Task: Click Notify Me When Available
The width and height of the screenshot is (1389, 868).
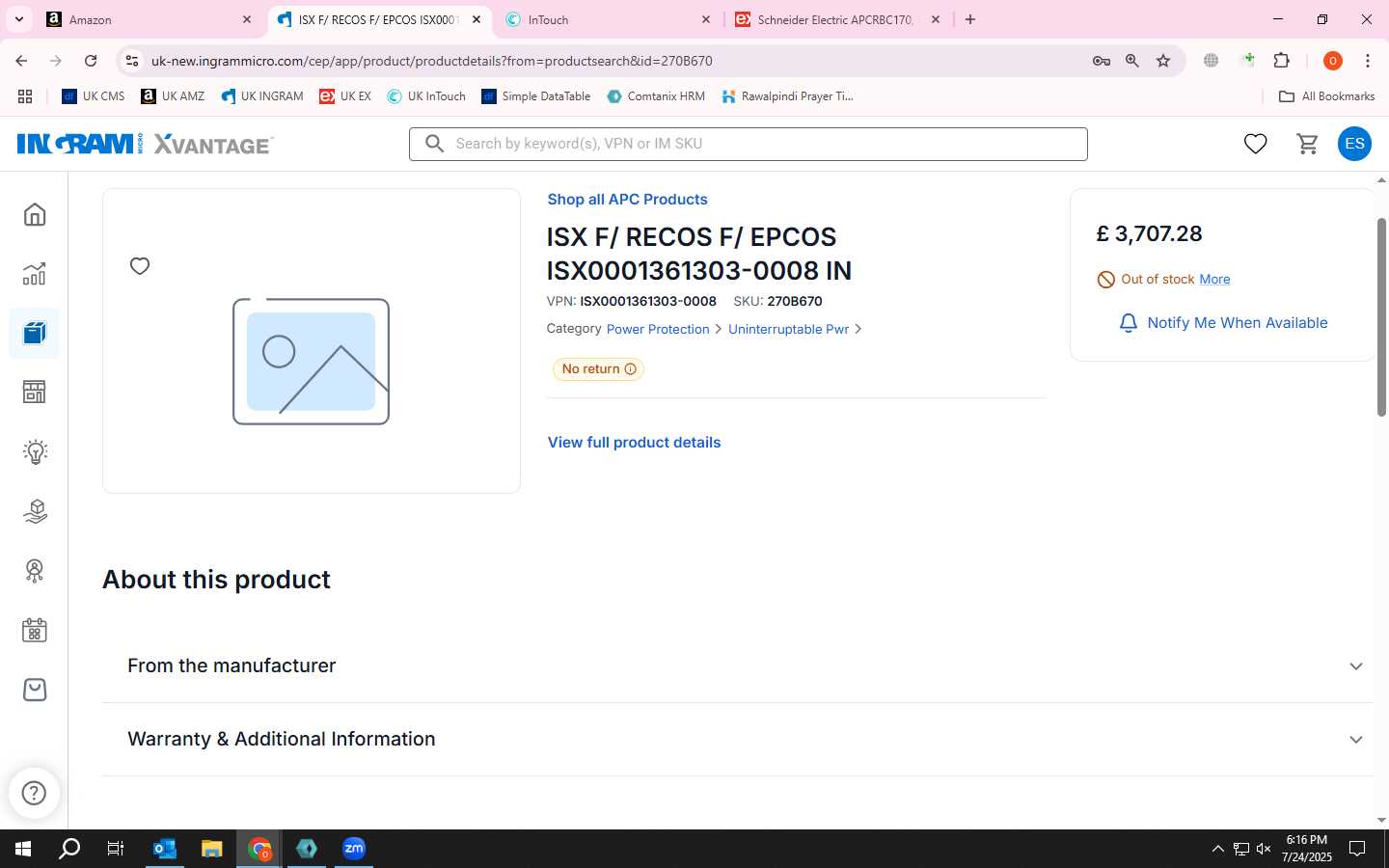Action: pos(1222,323)
